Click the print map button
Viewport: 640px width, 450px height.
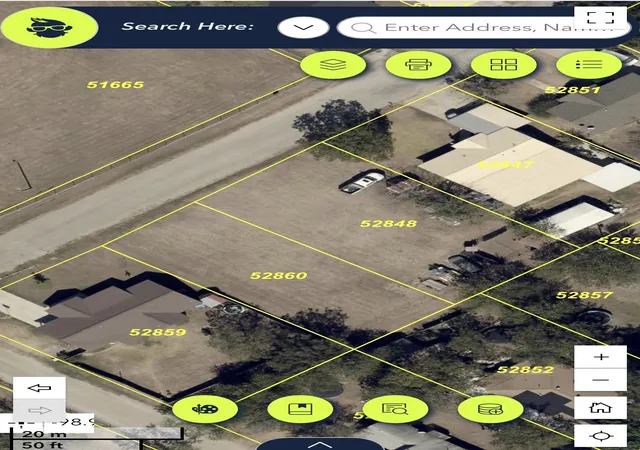coord(418,65)
